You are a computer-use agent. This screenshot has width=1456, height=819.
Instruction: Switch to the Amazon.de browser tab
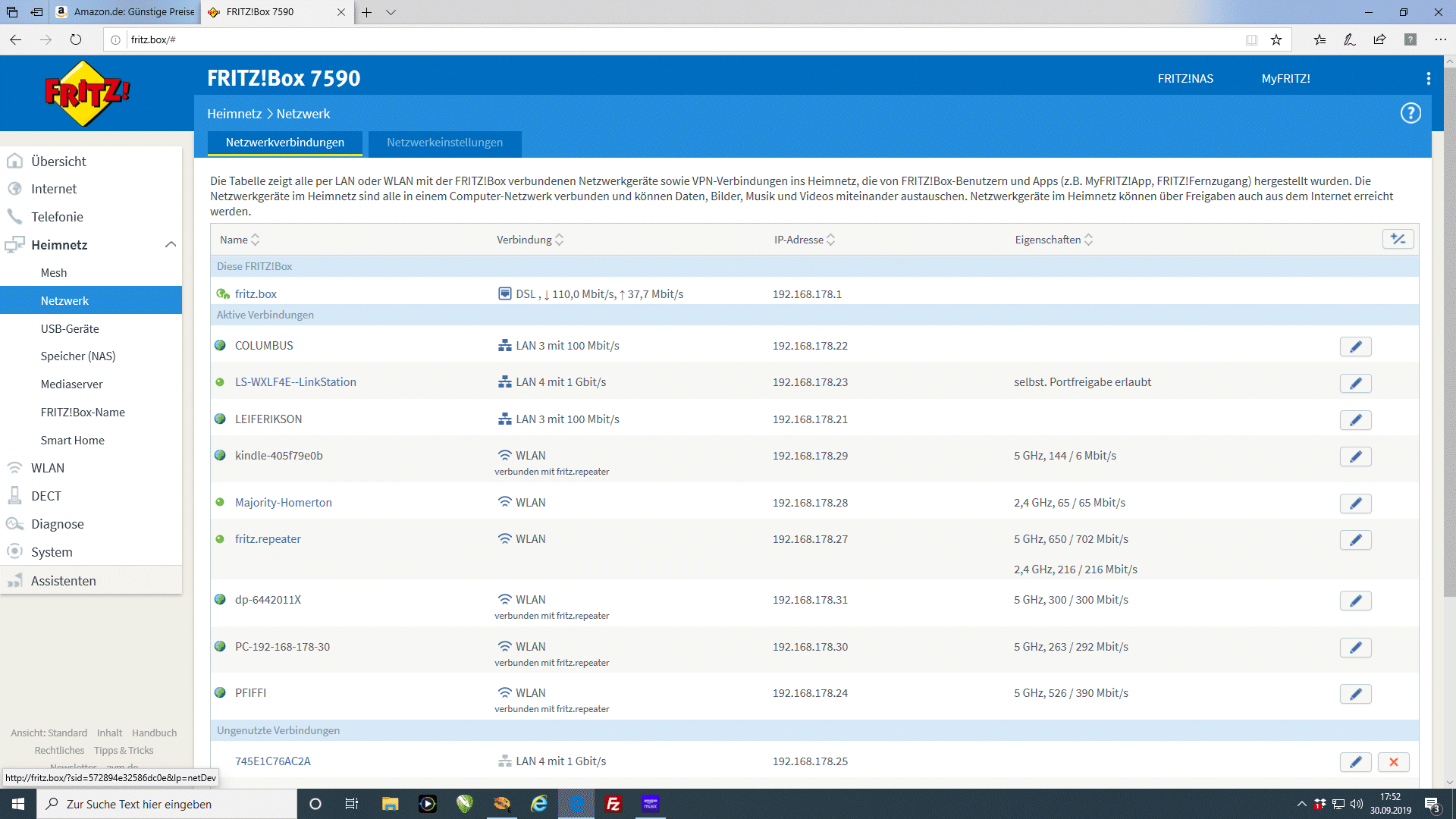[126, 12]
